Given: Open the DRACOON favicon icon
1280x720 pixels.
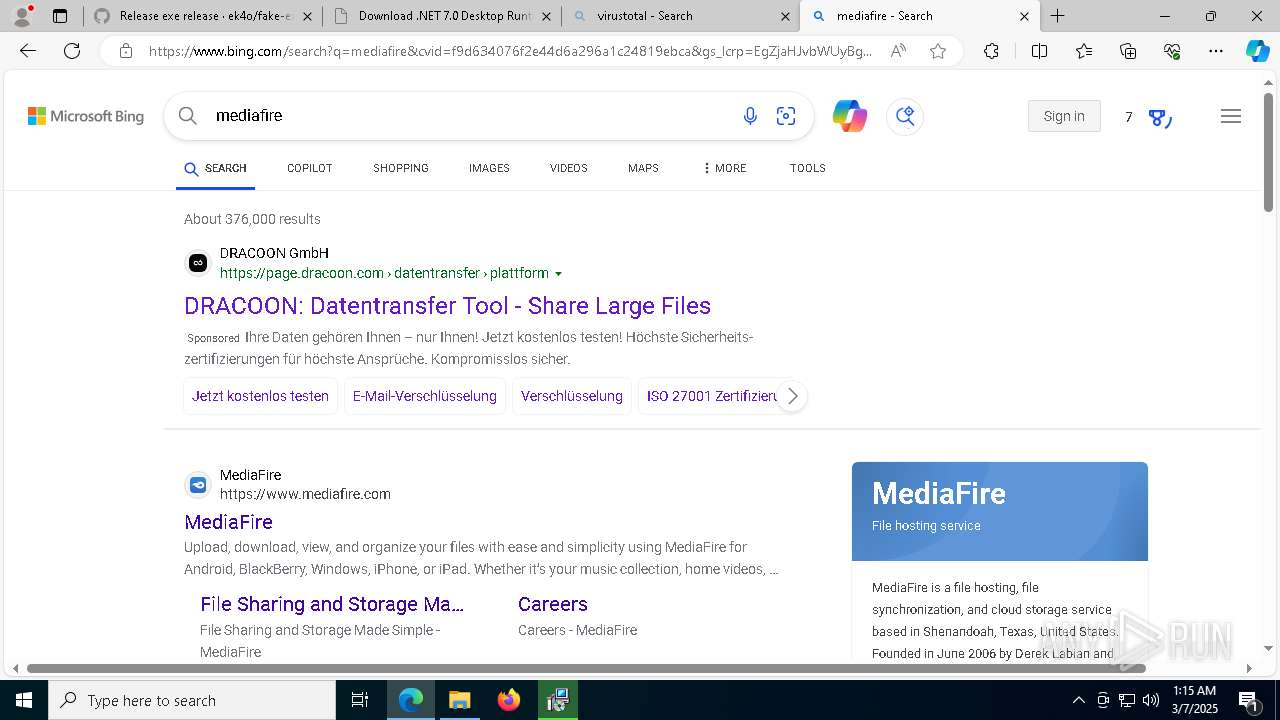Looking at the screenshot, I should [x=198, y=263].
